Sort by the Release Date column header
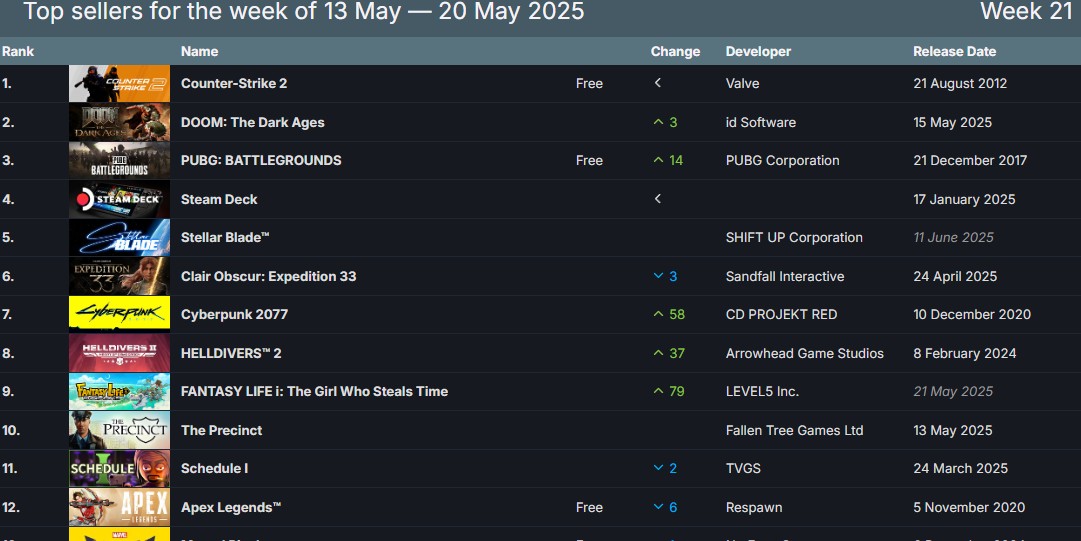 954,51
